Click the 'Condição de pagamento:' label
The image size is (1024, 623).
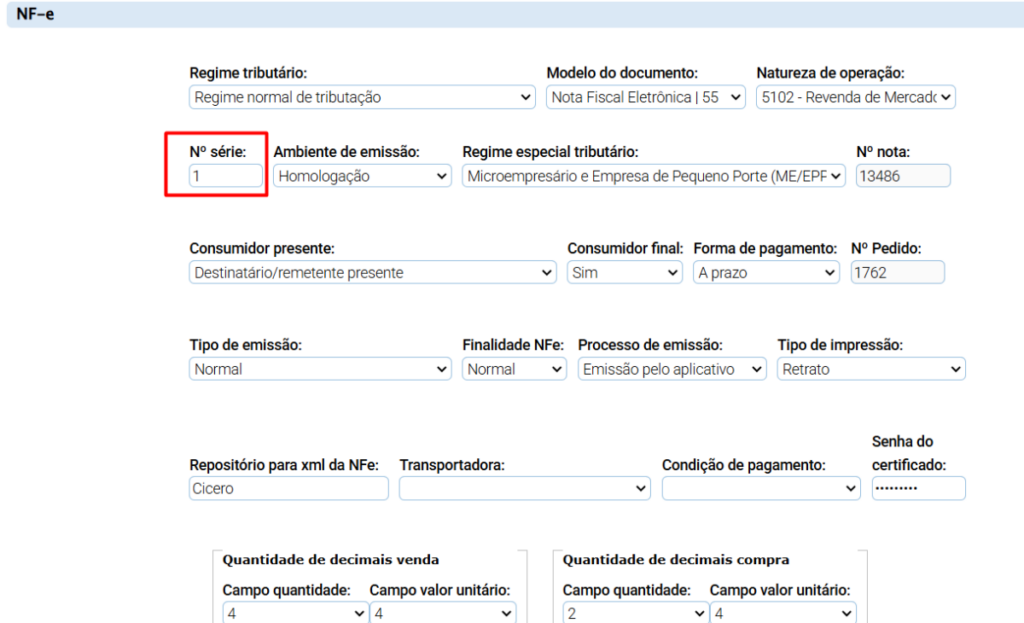pos(744,465)
